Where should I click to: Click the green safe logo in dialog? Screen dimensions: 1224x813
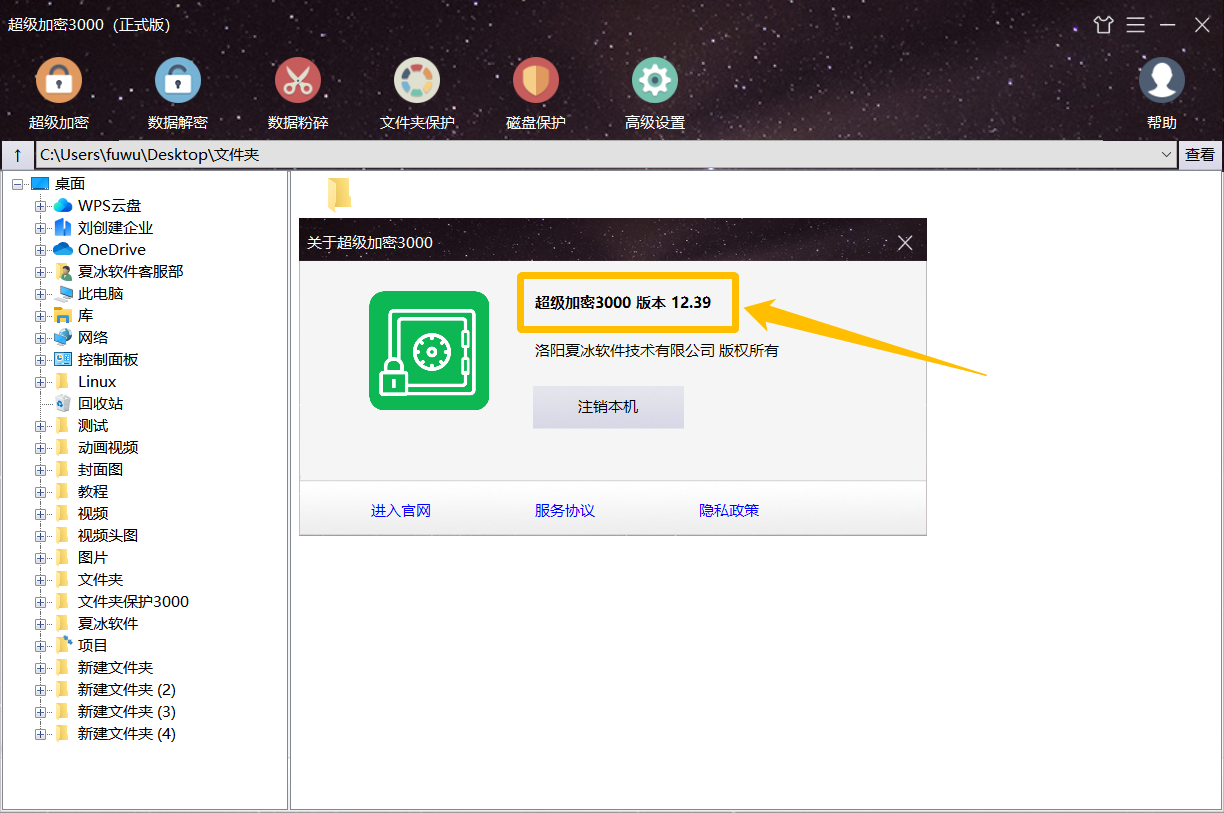[429, 351]
